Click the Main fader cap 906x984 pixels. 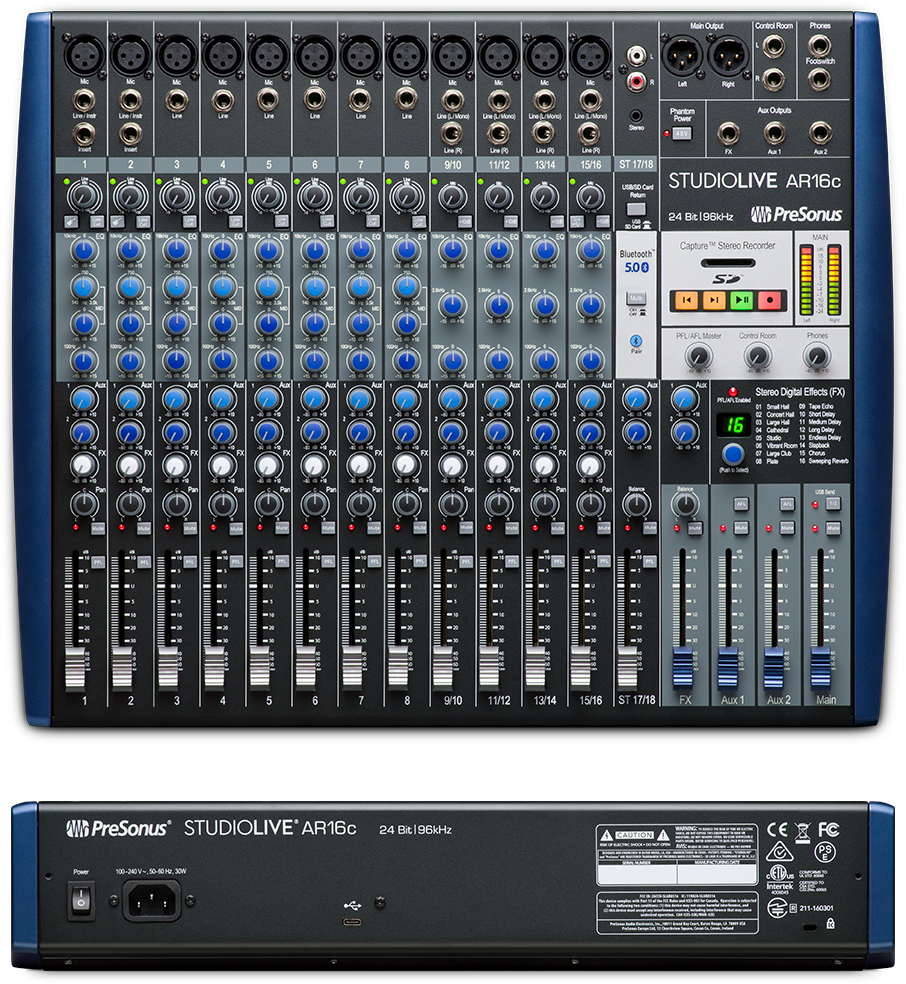[x=822, y=664]
